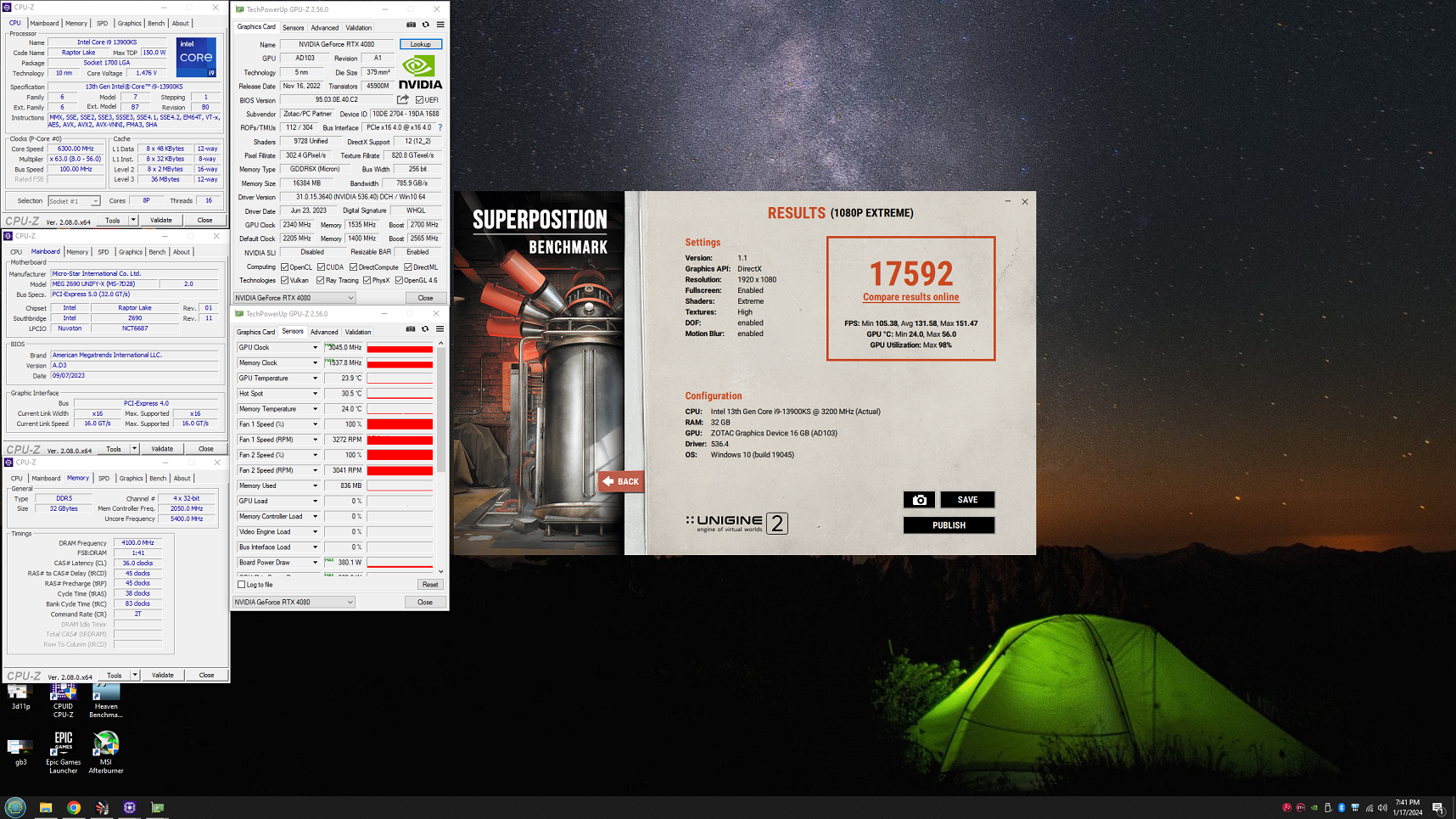Open hamburger menu in GPU-Z Graphics Card window
This screenshot has height=819, width=1456.
[440, 25]
